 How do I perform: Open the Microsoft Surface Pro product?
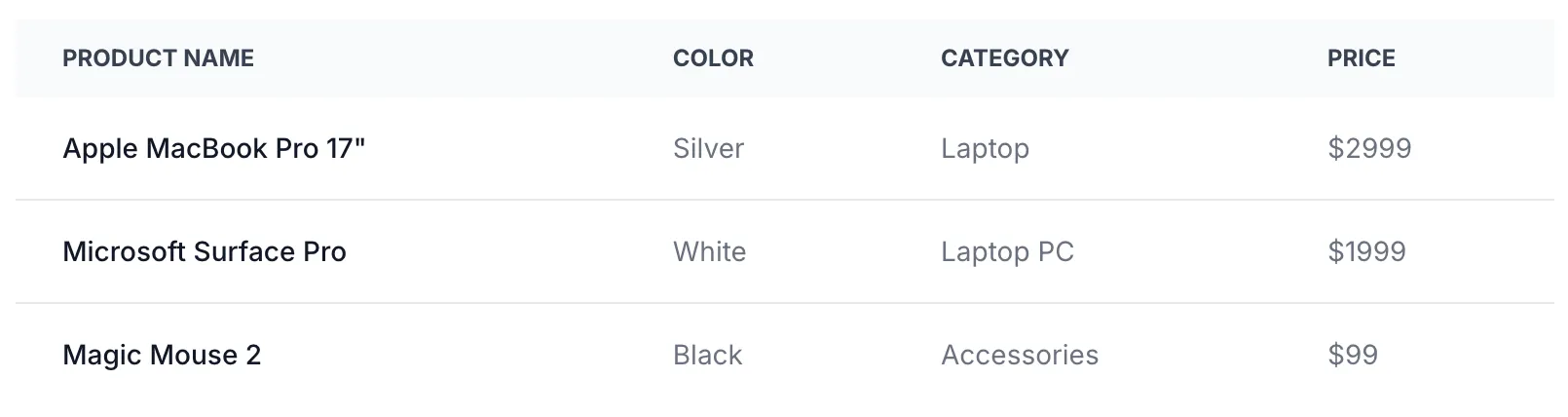[x=205, y=252]
